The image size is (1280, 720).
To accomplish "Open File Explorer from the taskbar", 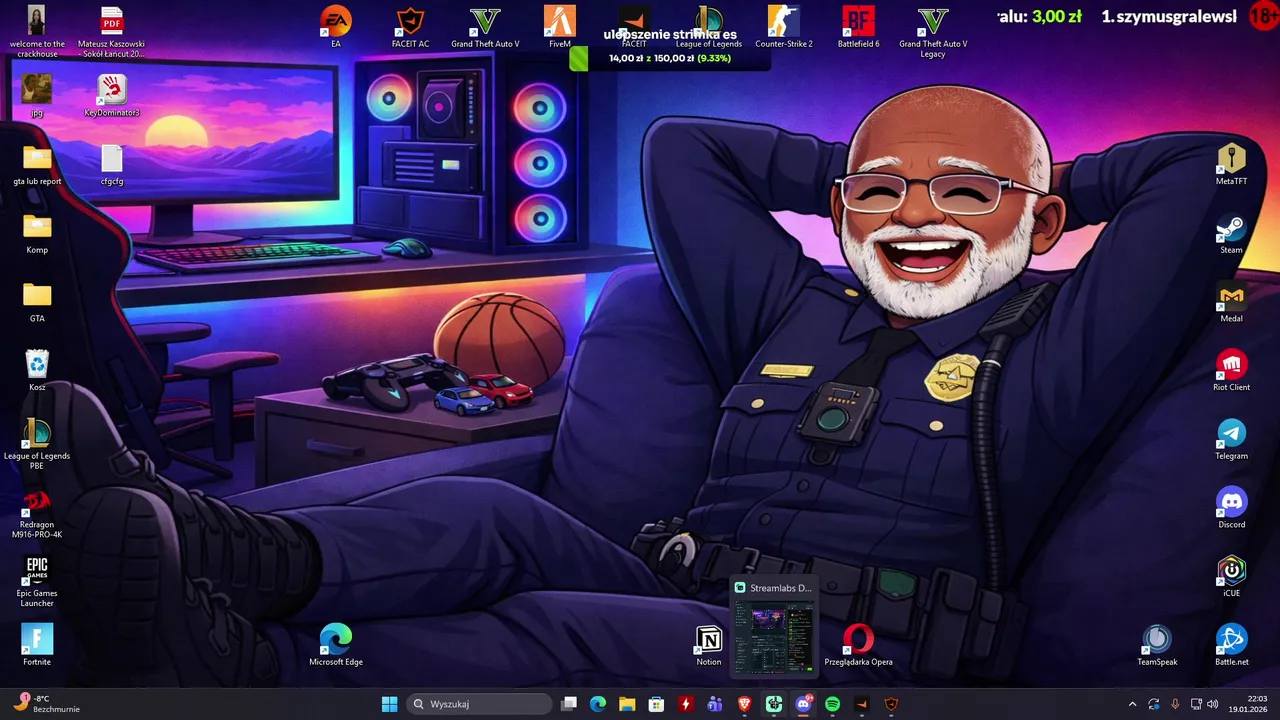I will pyautogui.click(x=627, y=704).
